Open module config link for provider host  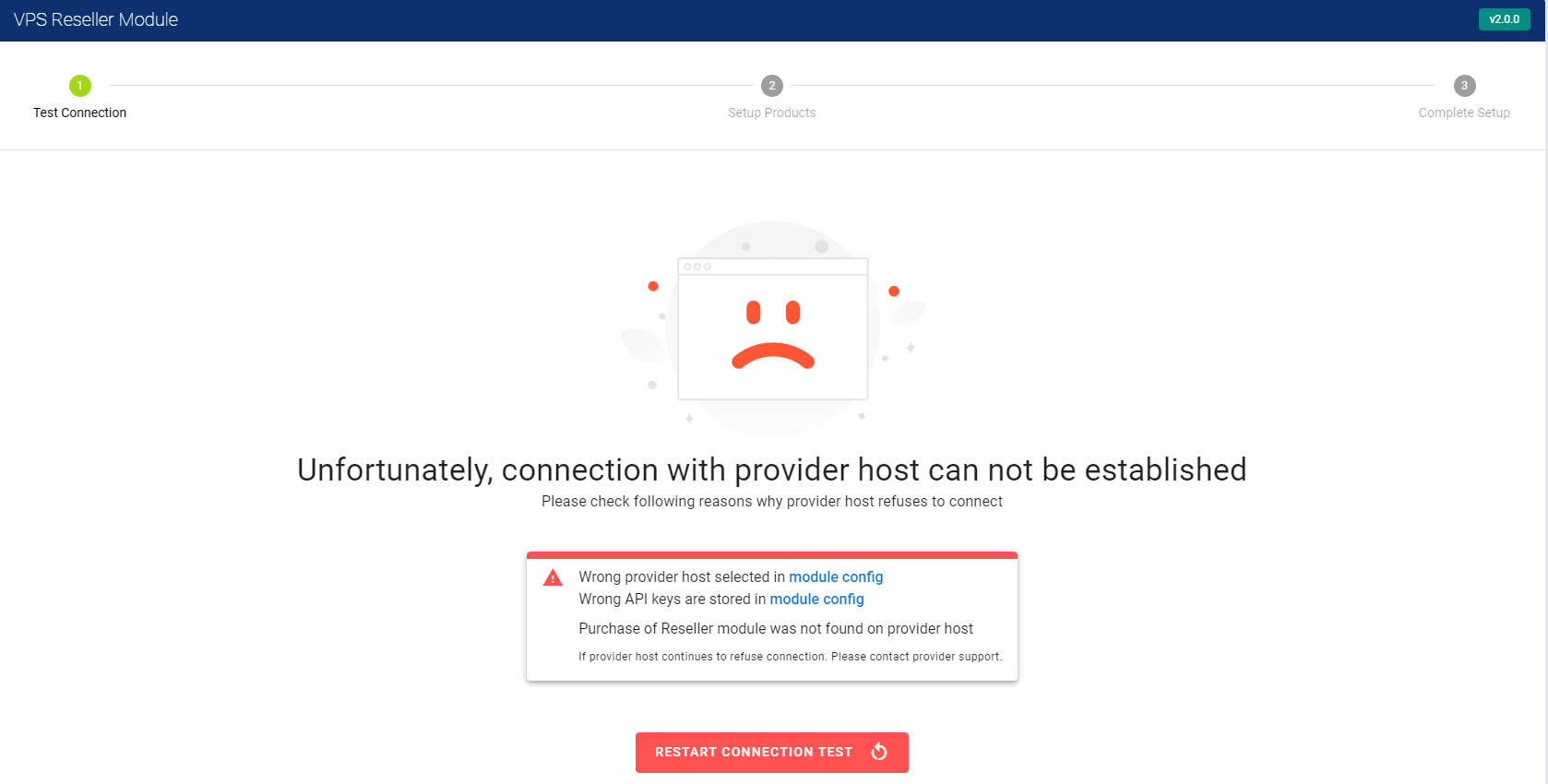click(x=836, y=576)
